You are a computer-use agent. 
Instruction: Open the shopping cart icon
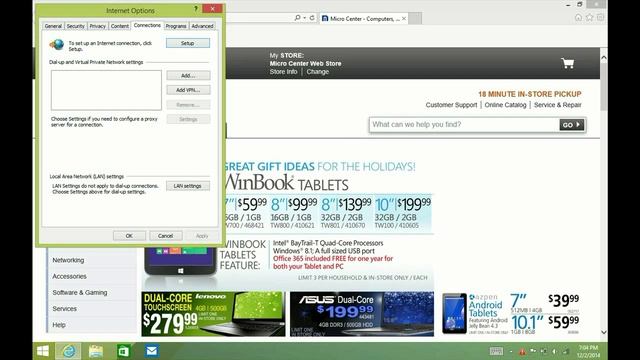pos(568,63)
